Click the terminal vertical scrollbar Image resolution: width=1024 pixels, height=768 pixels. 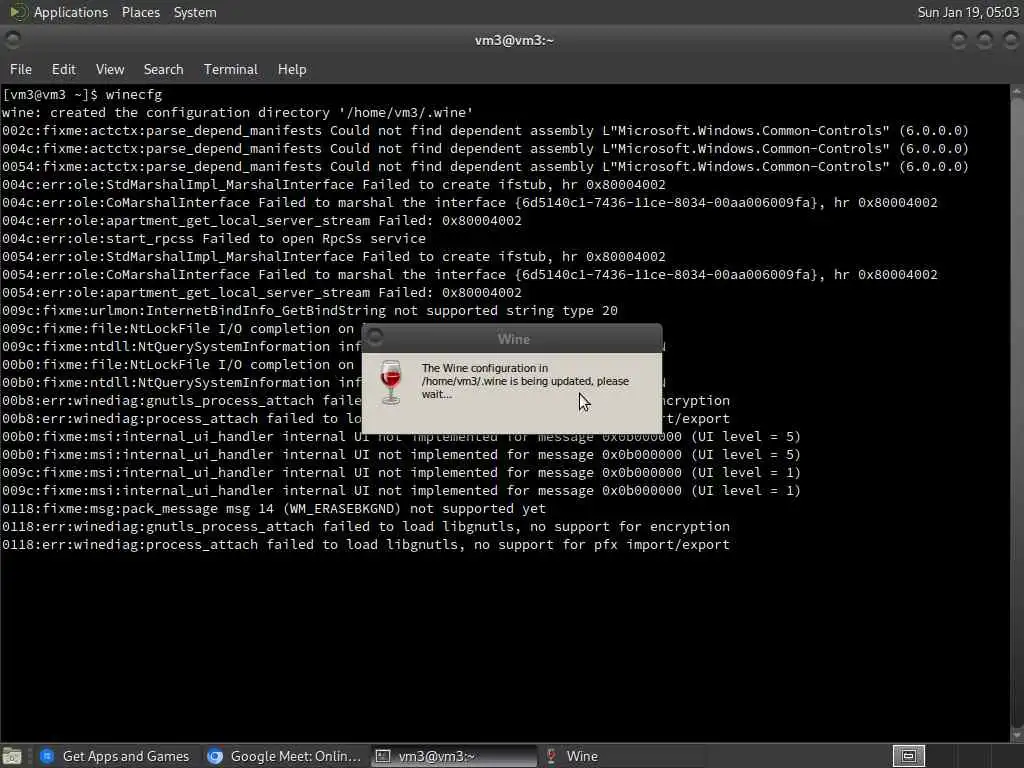[1017, 413]
